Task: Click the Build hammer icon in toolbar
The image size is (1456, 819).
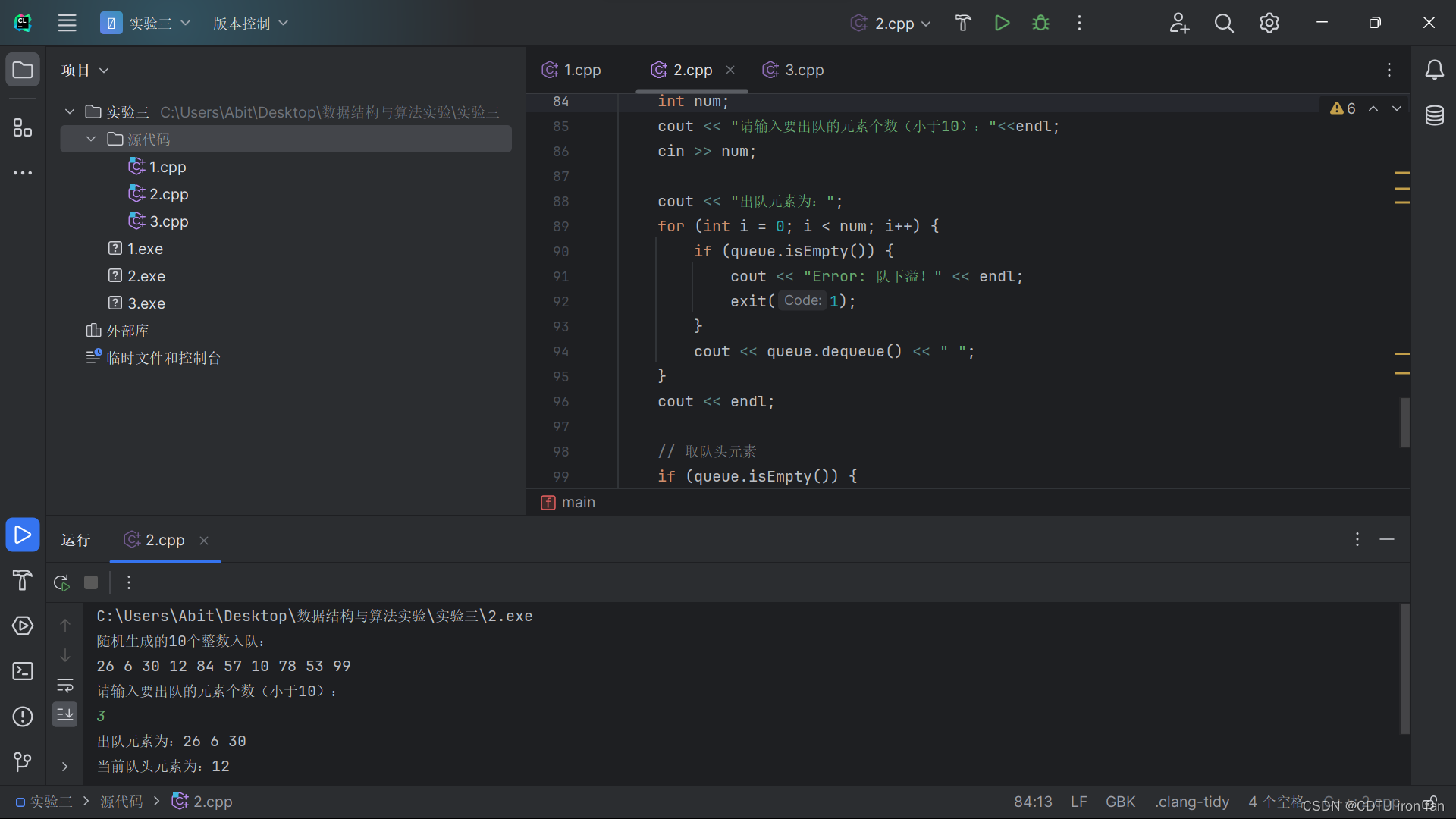Action: pyautogui.click(x=962, y=23)
